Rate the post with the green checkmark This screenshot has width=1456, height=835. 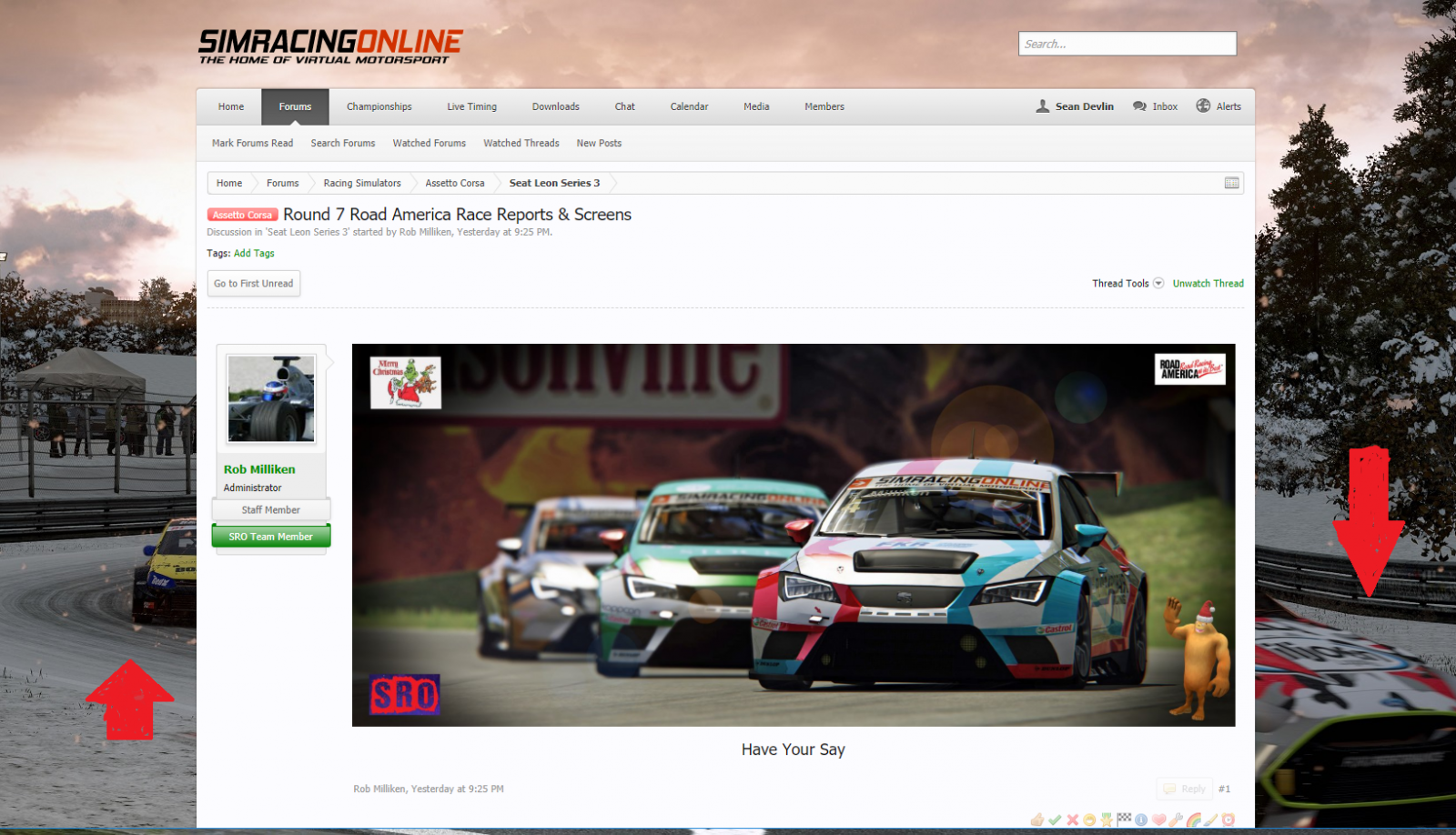click(x=1055, y=820)
